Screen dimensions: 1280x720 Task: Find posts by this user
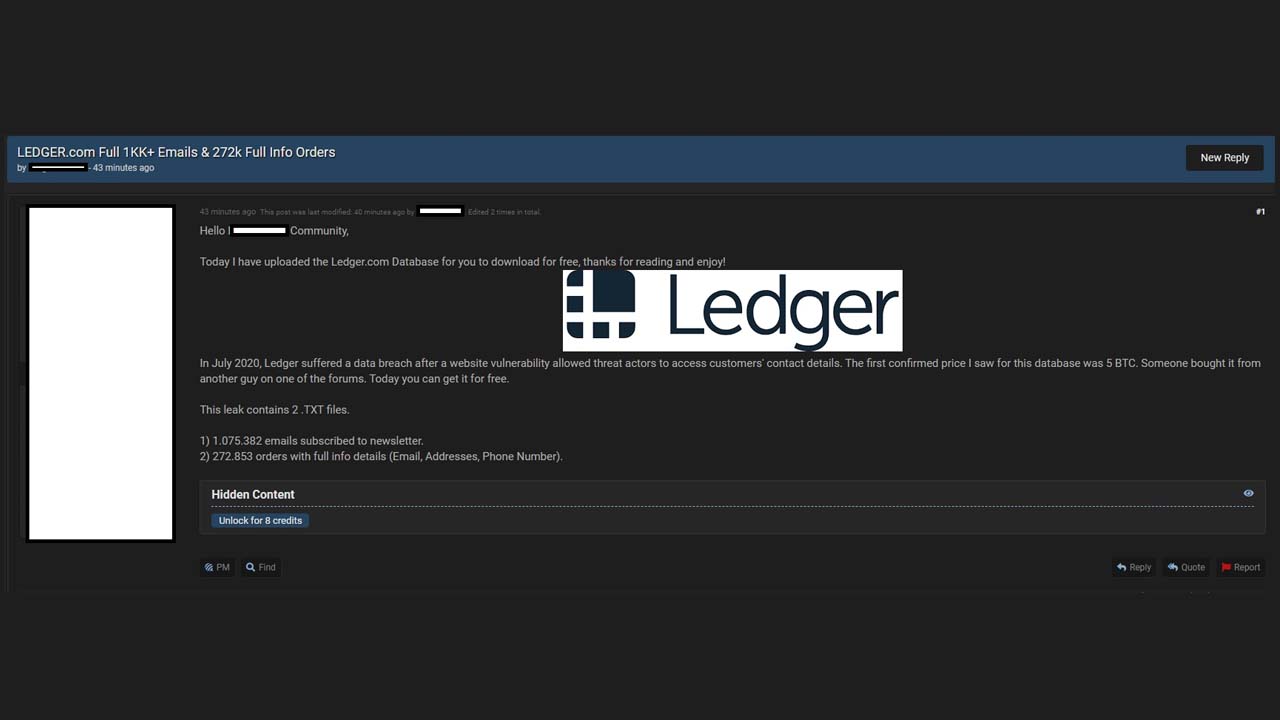(261, 567)
